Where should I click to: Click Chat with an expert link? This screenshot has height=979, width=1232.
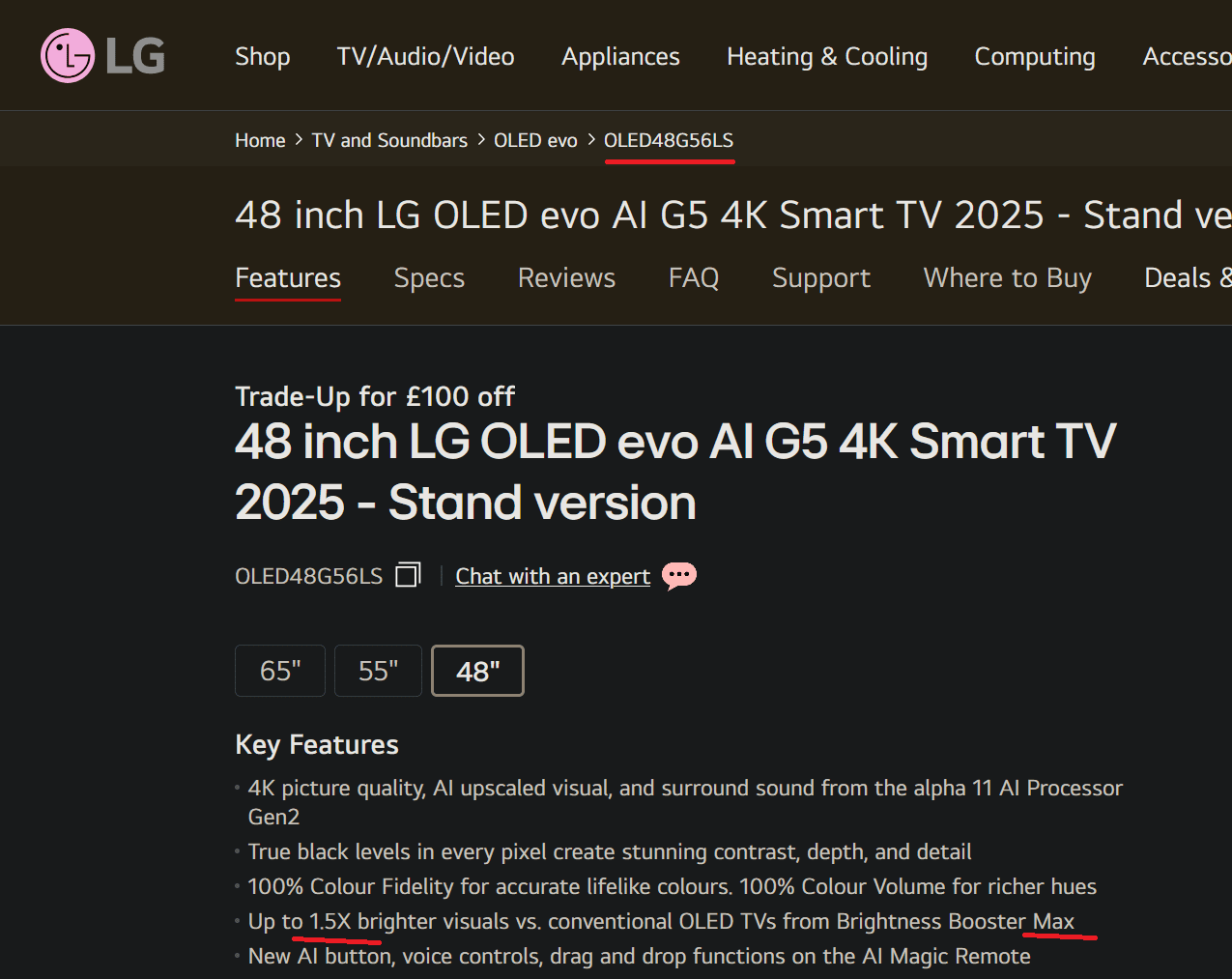(553, 576)
